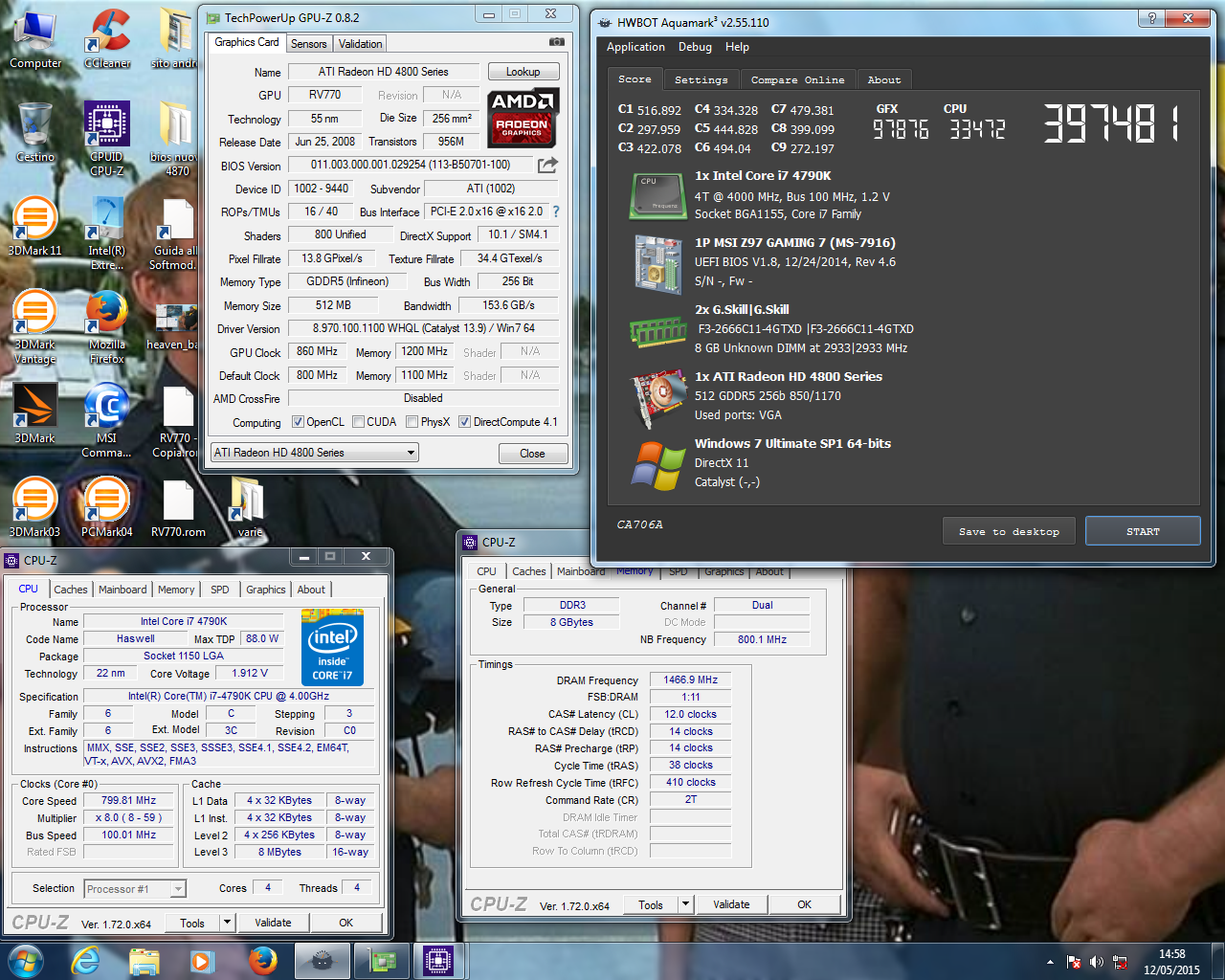Select the bios nuovo 4870 folder
Viewport: 1225px width, 980px height.
pos(177,139)
